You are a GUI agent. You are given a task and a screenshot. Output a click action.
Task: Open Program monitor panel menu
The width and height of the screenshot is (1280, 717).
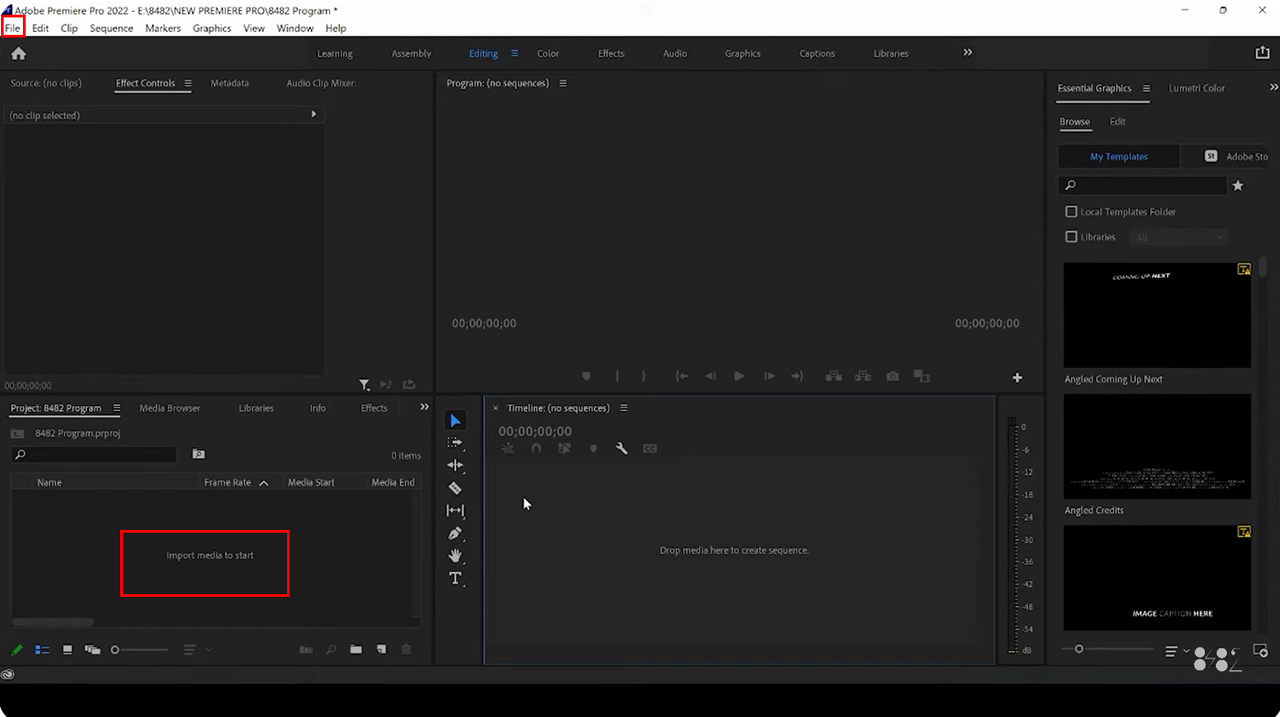click(562, 83)
